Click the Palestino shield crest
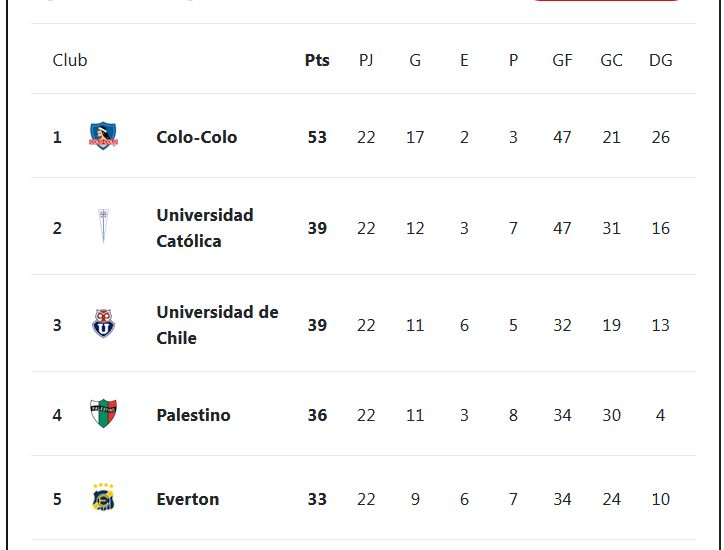 pos(103,413)
